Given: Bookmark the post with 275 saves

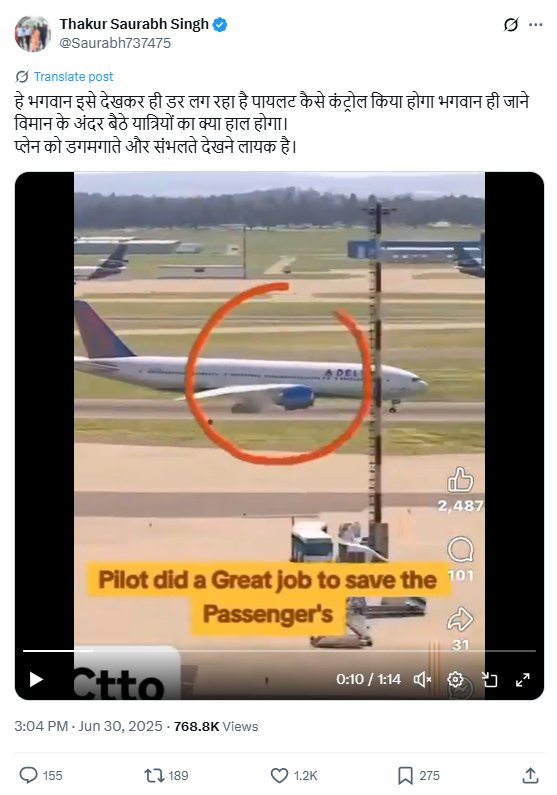Looking at the screenshot, I should click(418, 775).
